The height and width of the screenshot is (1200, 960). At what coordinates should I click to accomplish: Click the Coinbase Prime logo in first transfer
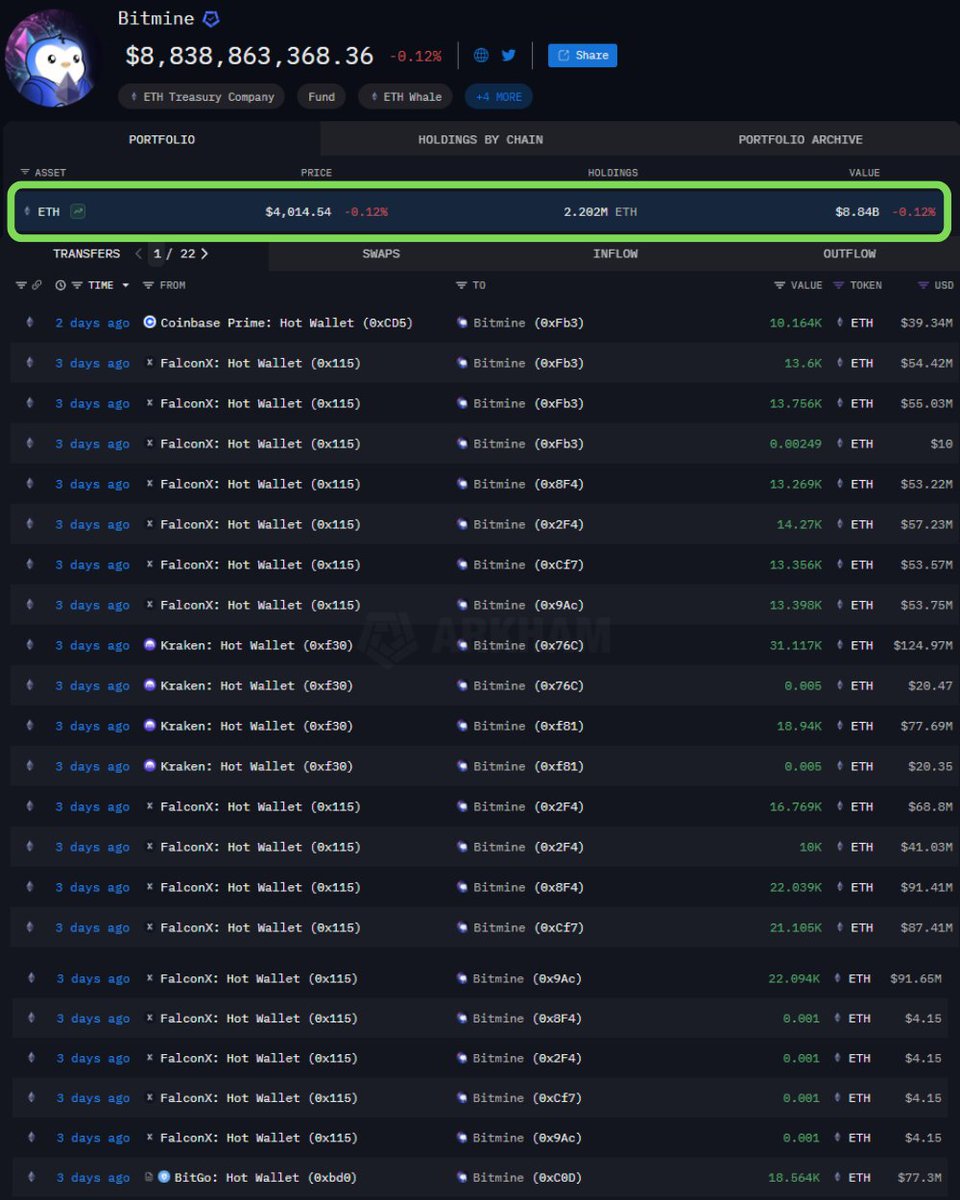tap(150, 323)
